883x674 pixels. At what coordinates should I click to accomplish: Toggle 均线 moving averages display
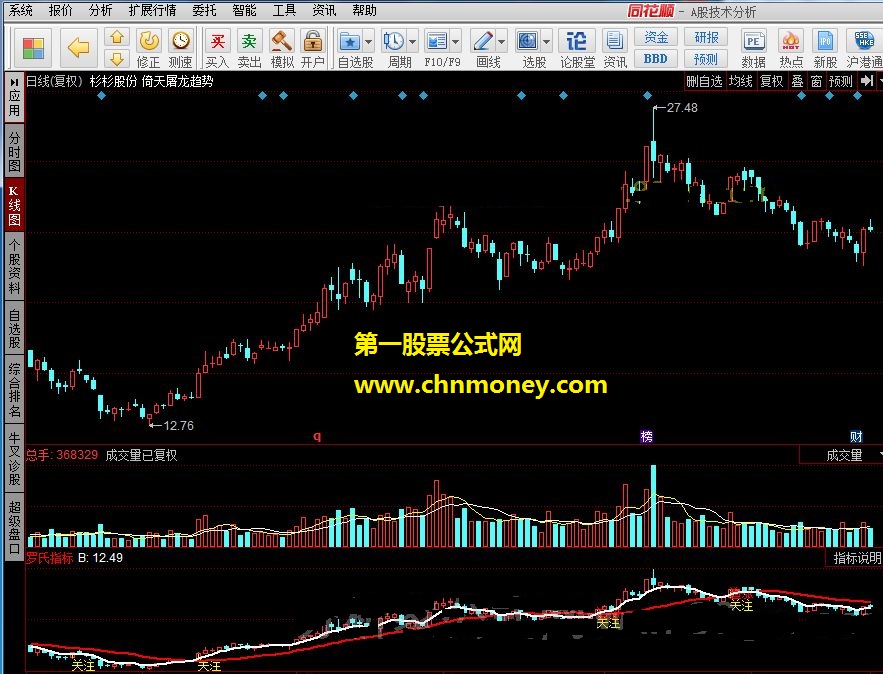point(741,81)
